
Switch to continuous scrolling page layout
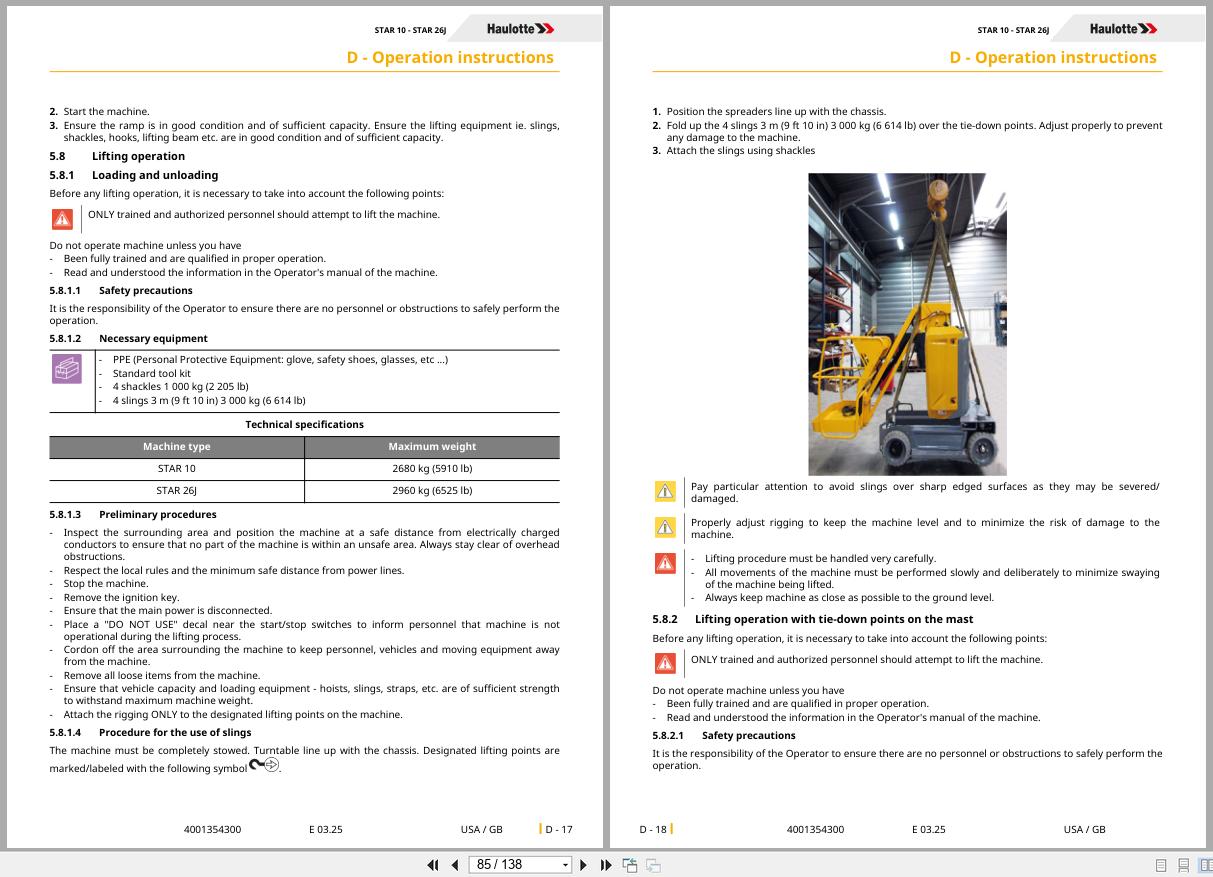[x=1184, y=865]
